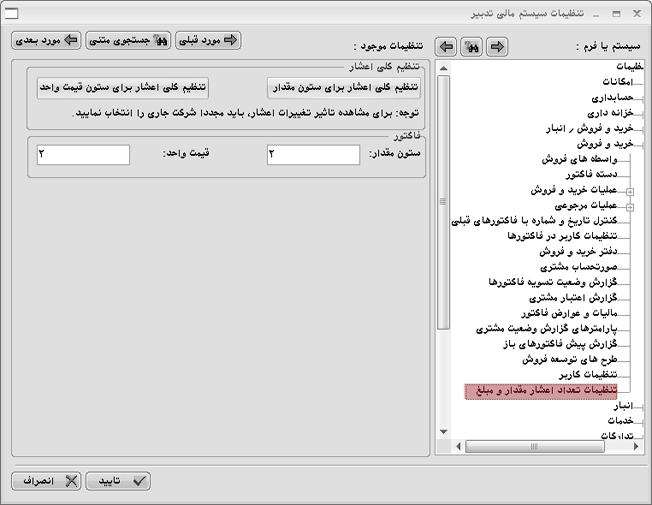The width and height of the screenshot is (652, 505).
Task: Click the left arrow icon above tree
Action: (447, 47)
